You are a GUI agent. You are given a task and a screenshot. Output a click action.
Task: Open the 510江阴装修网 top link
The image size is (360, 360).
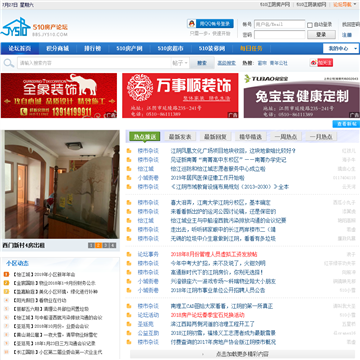pos(311,5)
